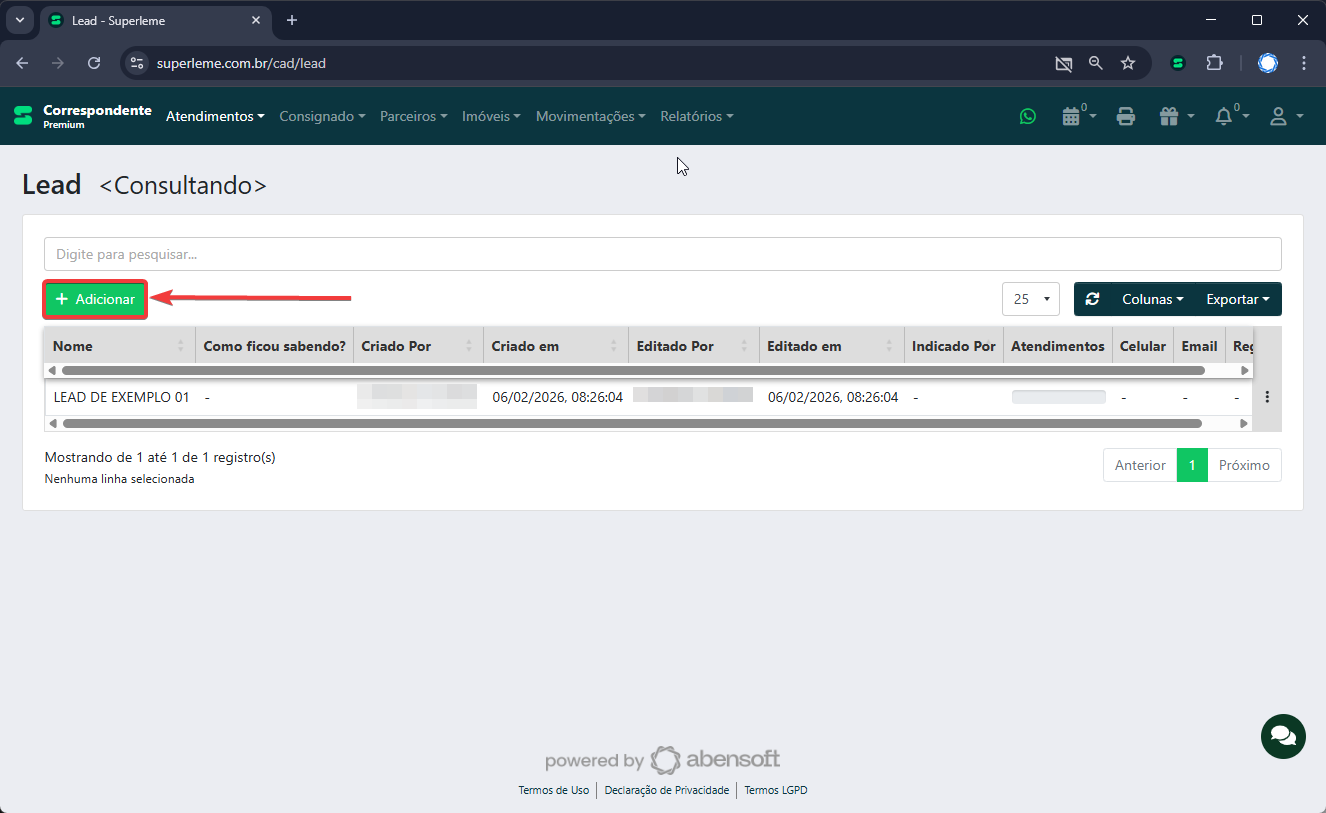Open the calendar icon dropdown
Image resolution: width=1326 pixels, height=813 pixels.
[1077, 116]
